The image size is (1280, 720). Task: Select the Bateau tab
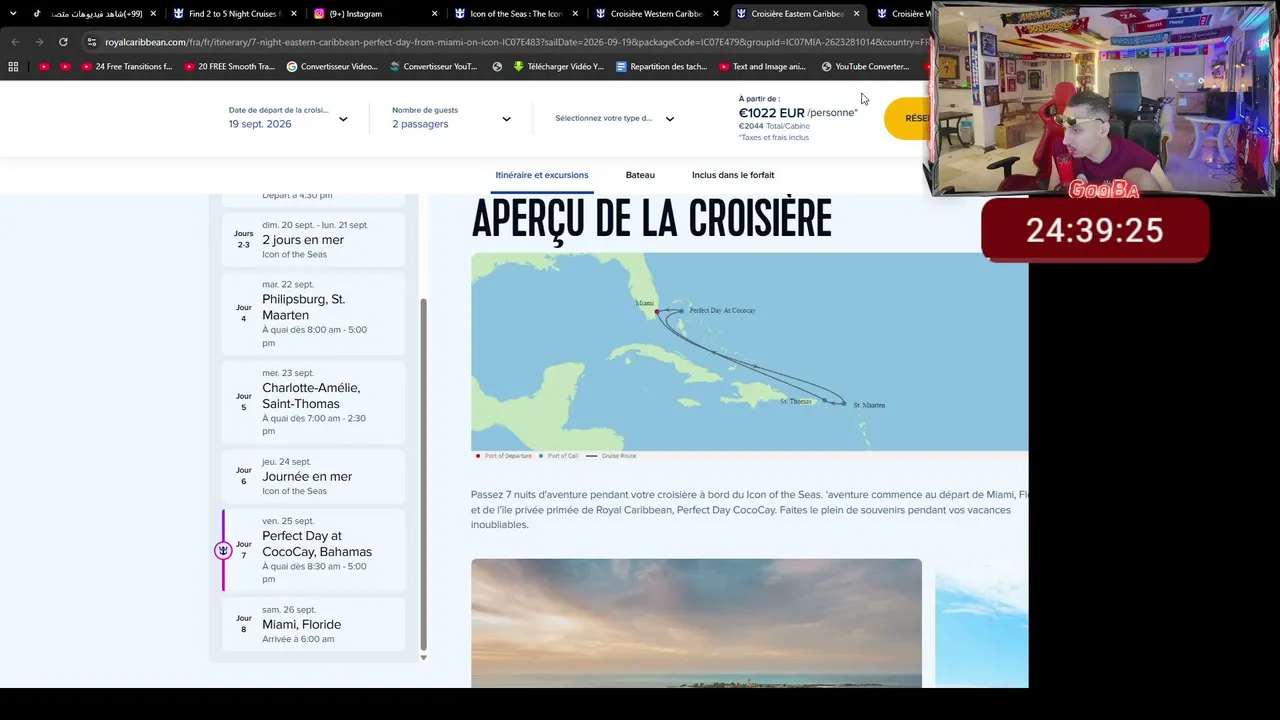pos(640,175)
